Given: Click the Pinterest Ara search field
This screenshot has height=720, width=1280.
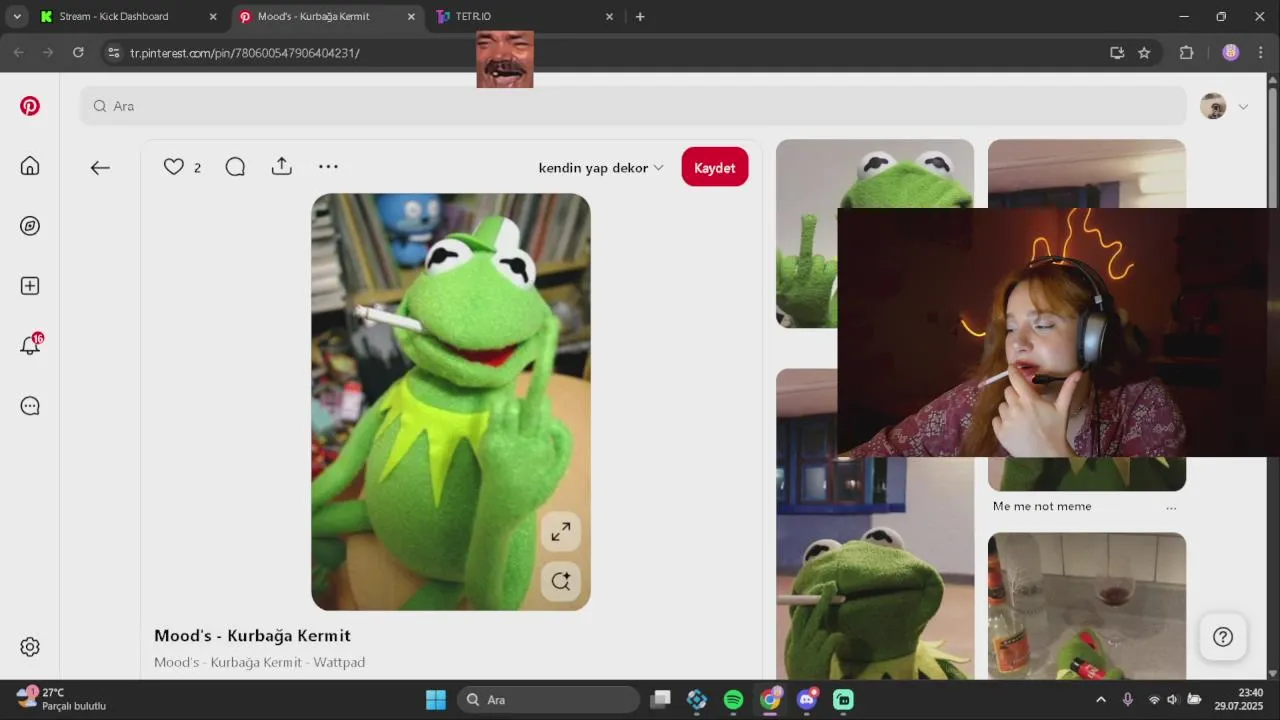Looking at the screenshot, I should [x=633, y=106].
